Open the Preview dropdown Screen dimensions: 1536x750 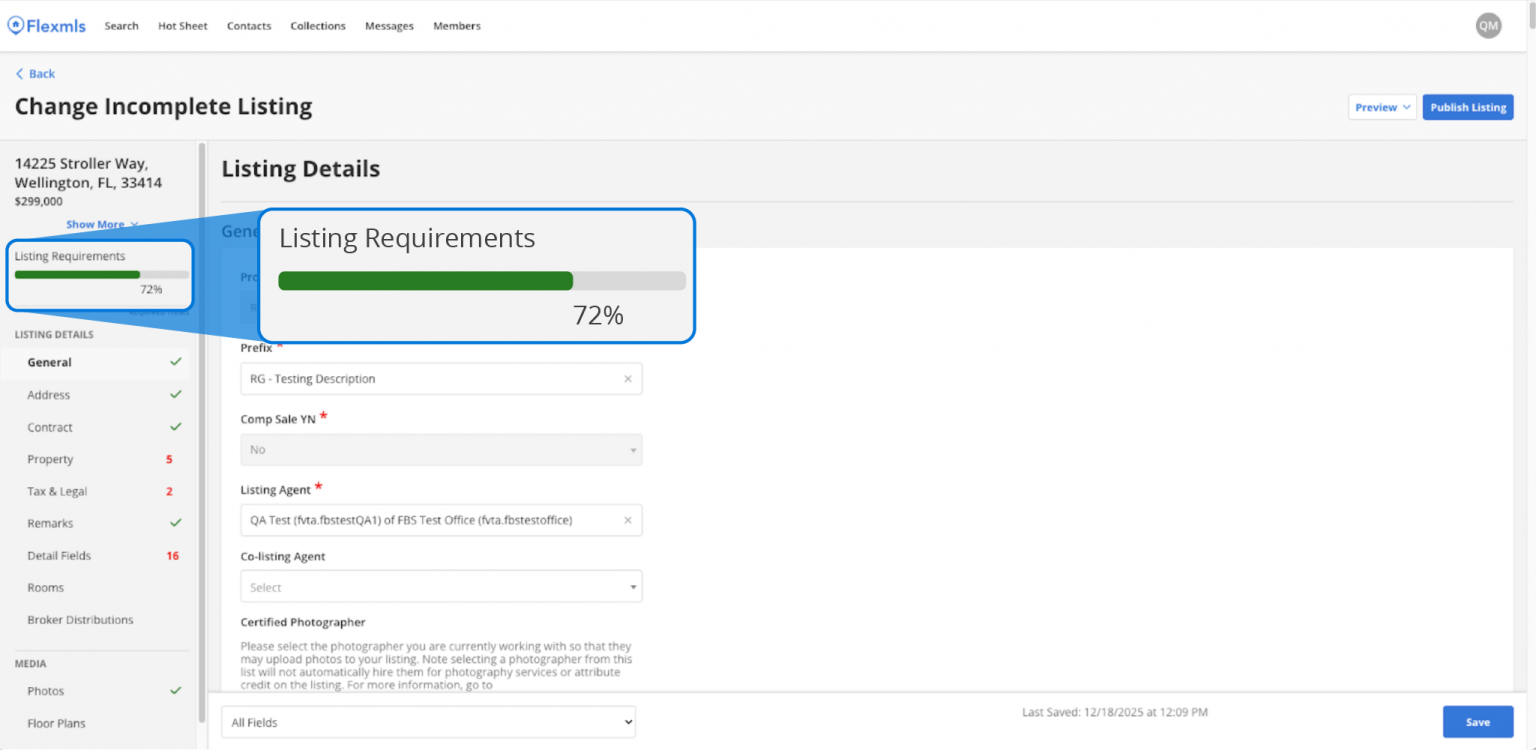1382,107
